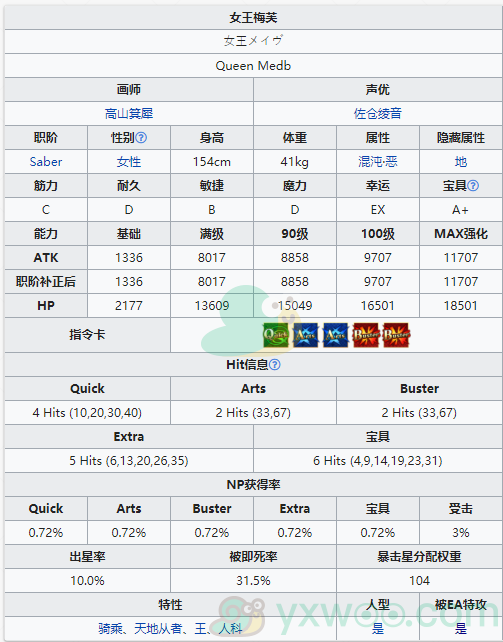
Task: Select the title 女王梅芙
Action: click(253, 18)
